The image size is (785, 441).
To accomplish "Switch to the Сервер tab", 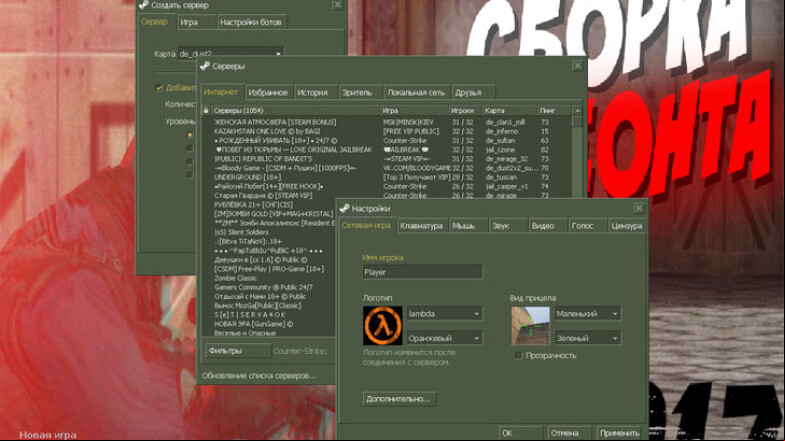I will coord(155,22).
